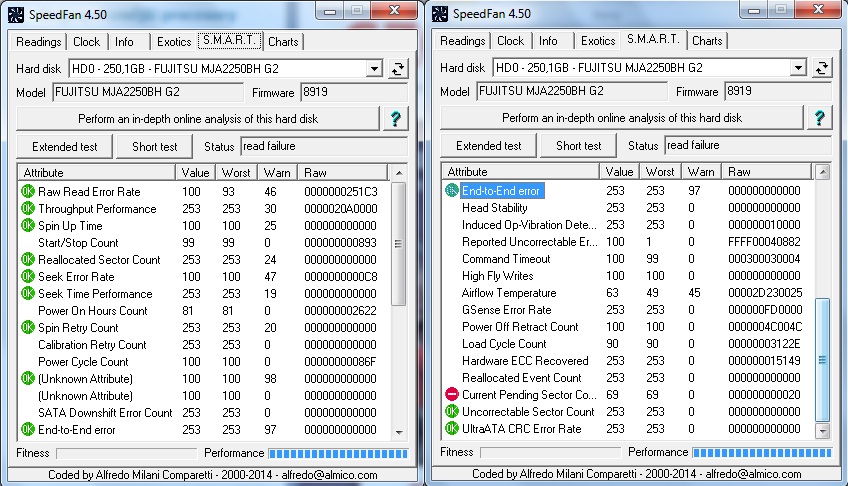Select Start/Stop Count row
The width and height of the screenshot is (848, 486).
coord(204,243)
